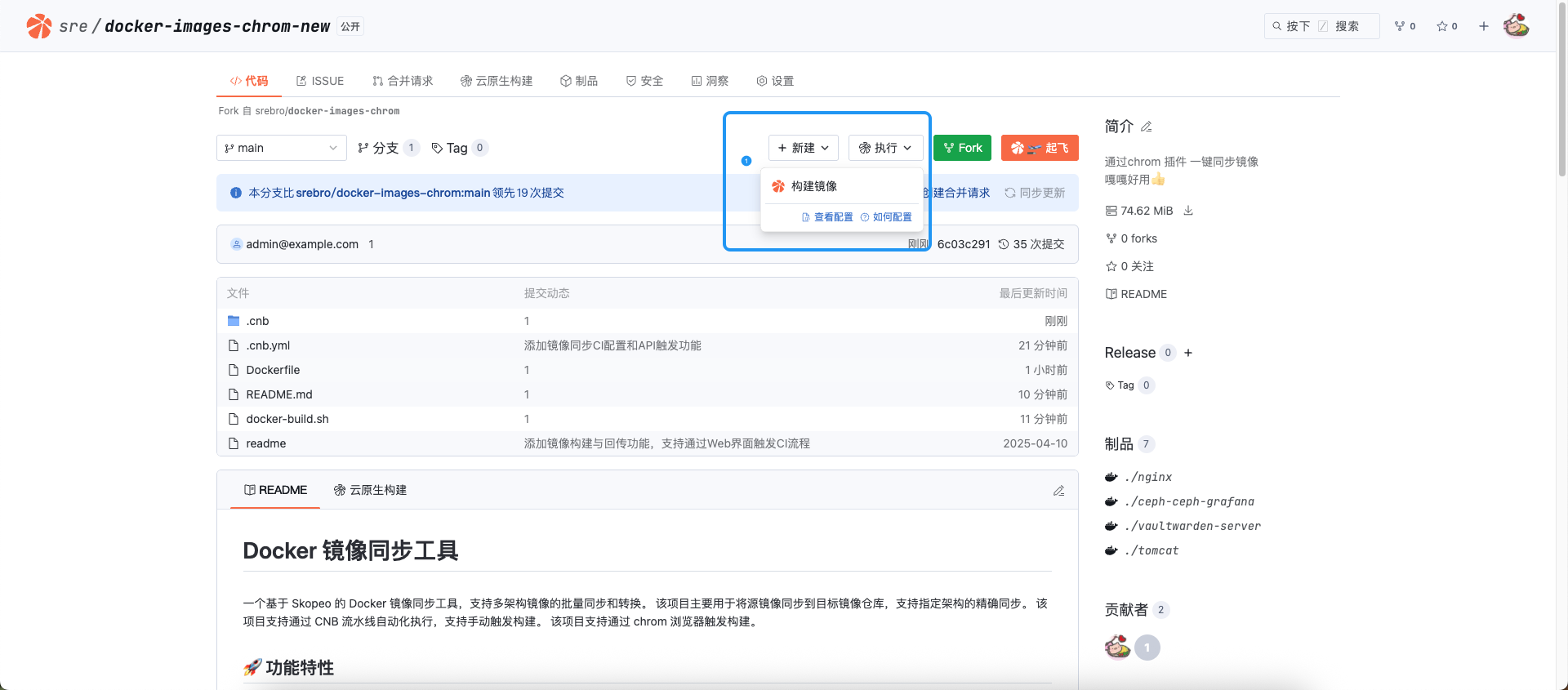The image size is (1568, 690).
Task: Click the search input field in header
Action: (x=1321, y=26)
